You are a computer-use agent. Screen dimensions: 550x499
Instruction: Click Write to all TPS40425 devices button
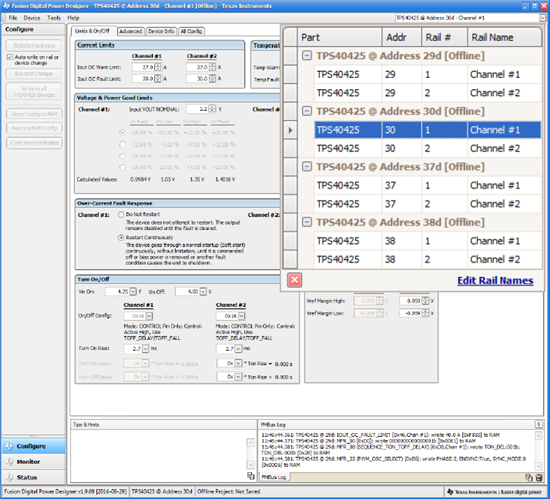34,92
